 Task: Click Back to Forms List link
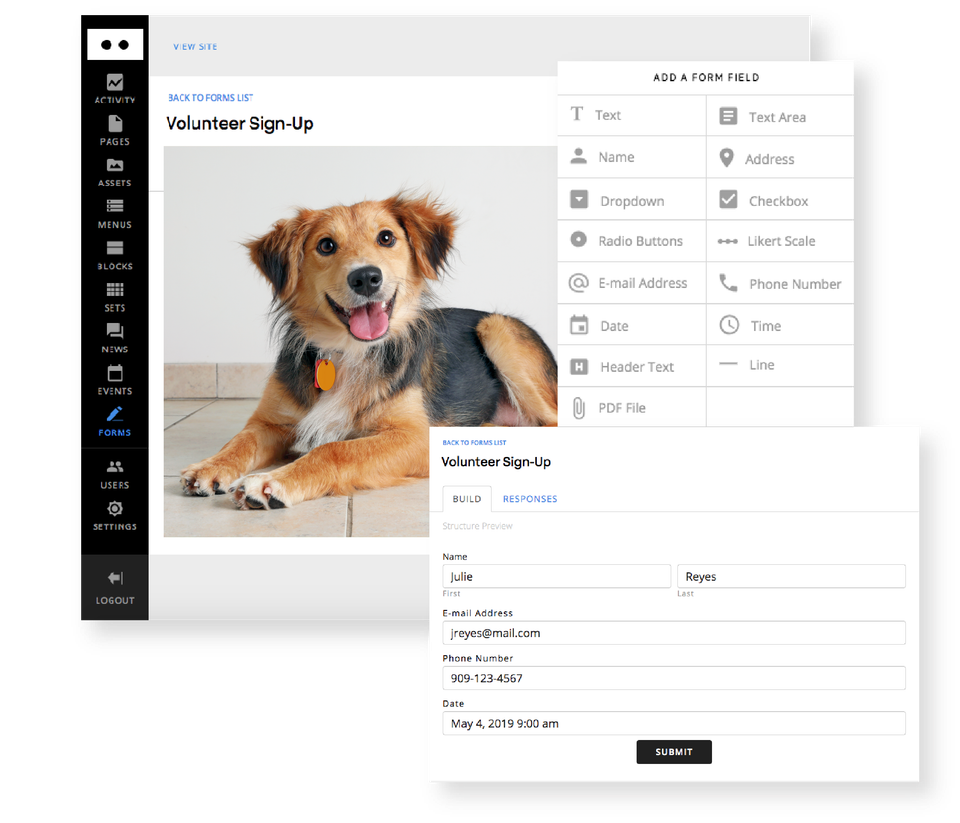click(x=211, y=98)
